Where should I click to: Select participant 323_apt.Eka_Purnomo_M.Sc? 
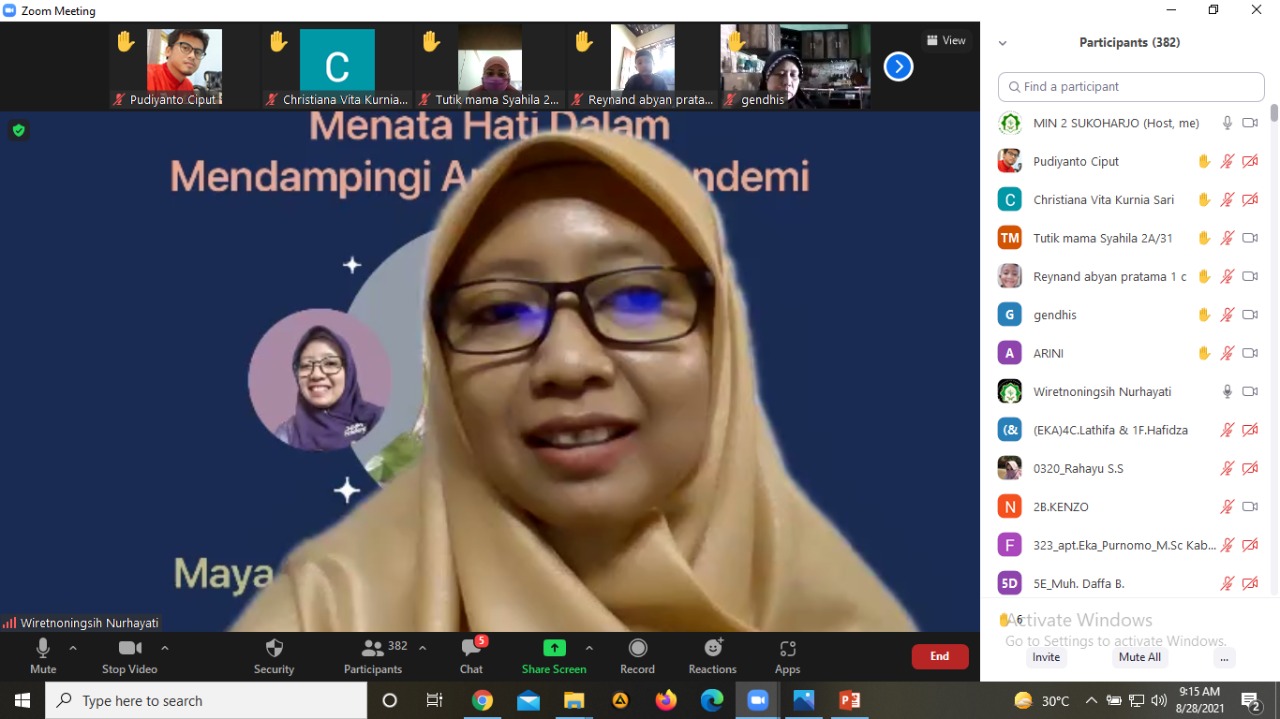point(1132,545)
